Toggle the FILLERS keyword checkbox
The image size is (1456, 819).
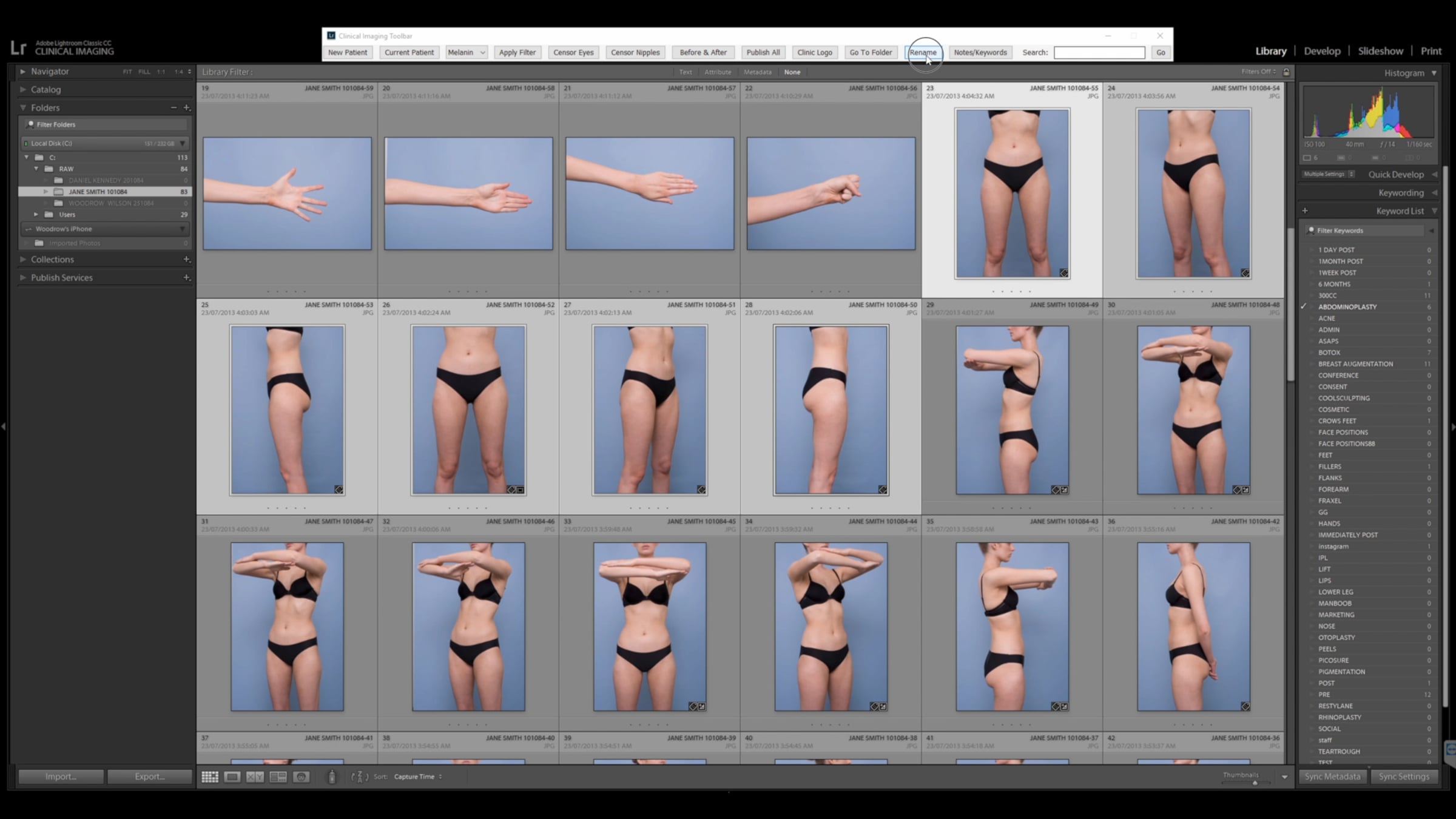[x=1303, y=467]
